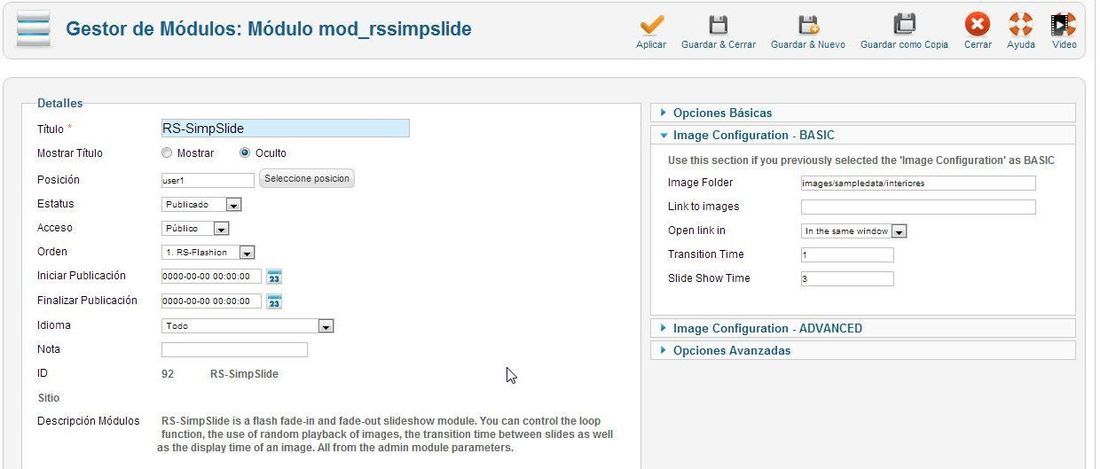Click the Image Folder input field
Image resolution: width=1100 pixels, height=469 pixels.
coord(918,183)
